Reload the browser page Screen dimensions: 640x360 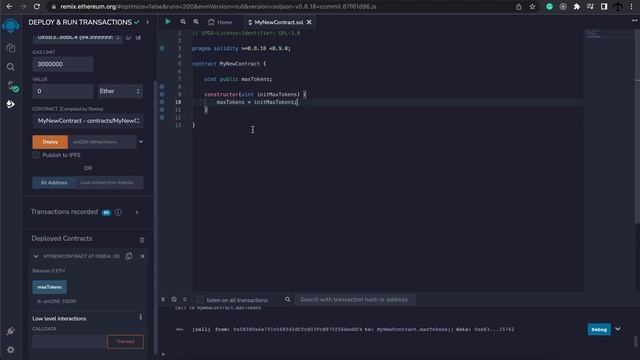click(x=36, y=7)
